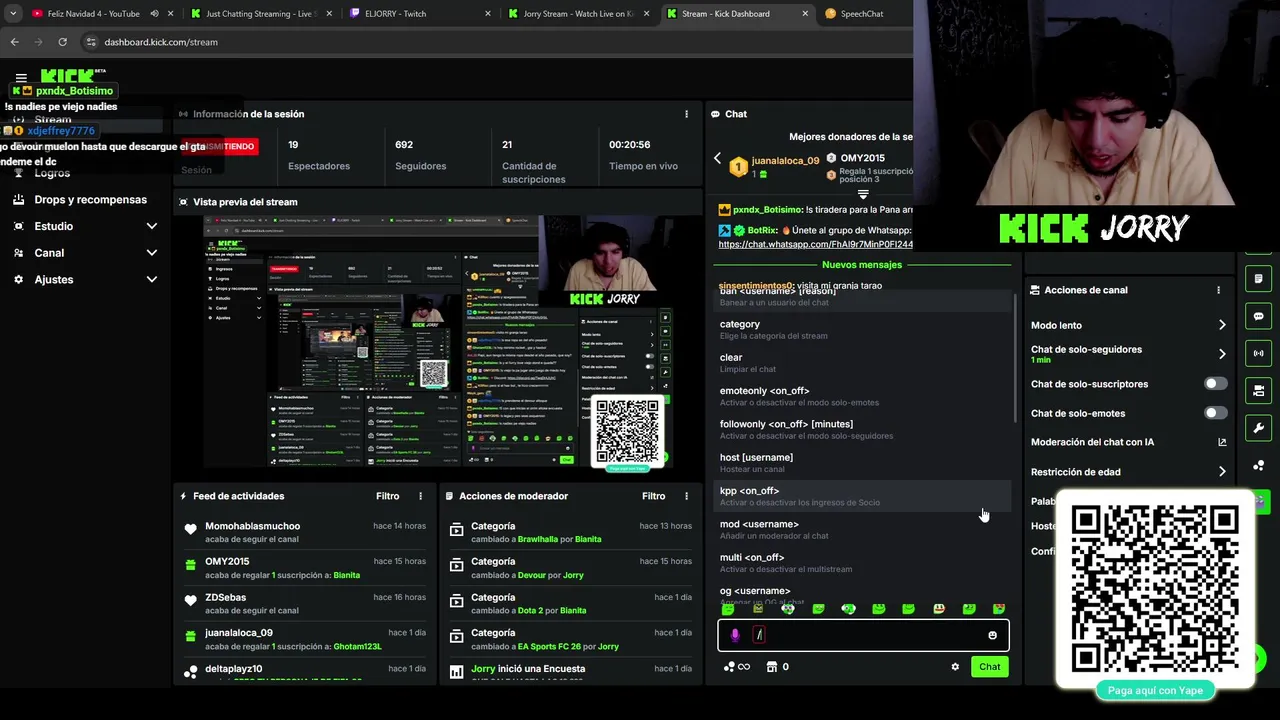This screenshot has width=1280, height=720.
Task: Open Acciones de moderador three-dot menu
Action: pos(686,496)
